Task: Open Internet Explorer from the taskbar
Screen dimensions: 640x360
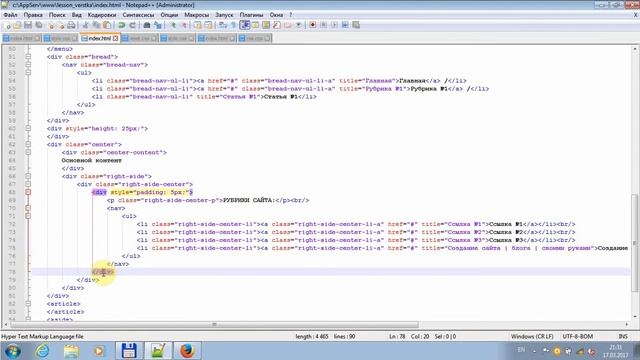Action: pyautogui.click(x=42, y=351)
